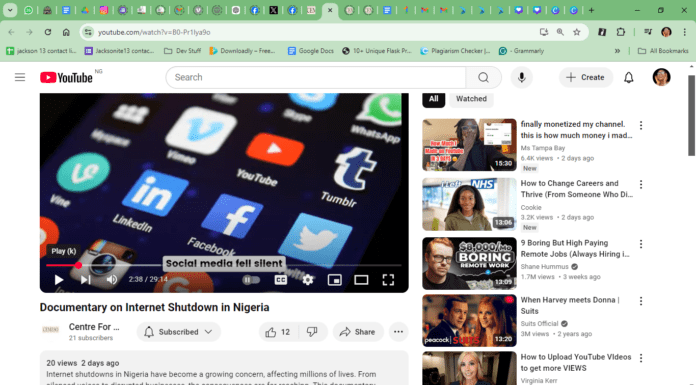Open the hamburger guide menu
696x385 pixels.
pos(20,77)
